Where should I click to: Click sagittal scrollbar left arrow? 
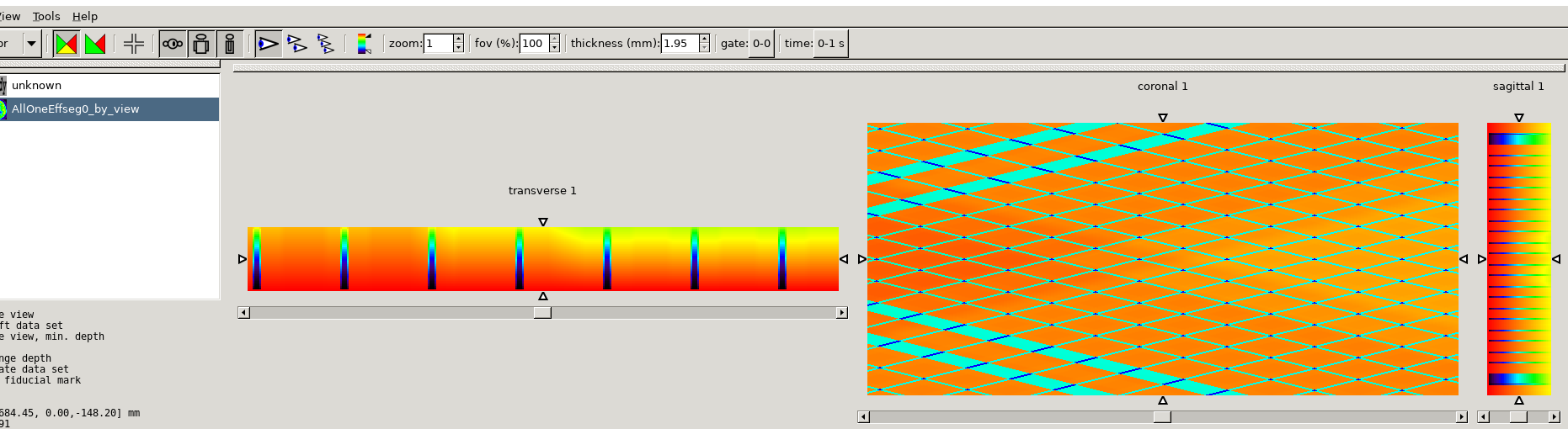pyautogui.click(x=1484, y=417)
